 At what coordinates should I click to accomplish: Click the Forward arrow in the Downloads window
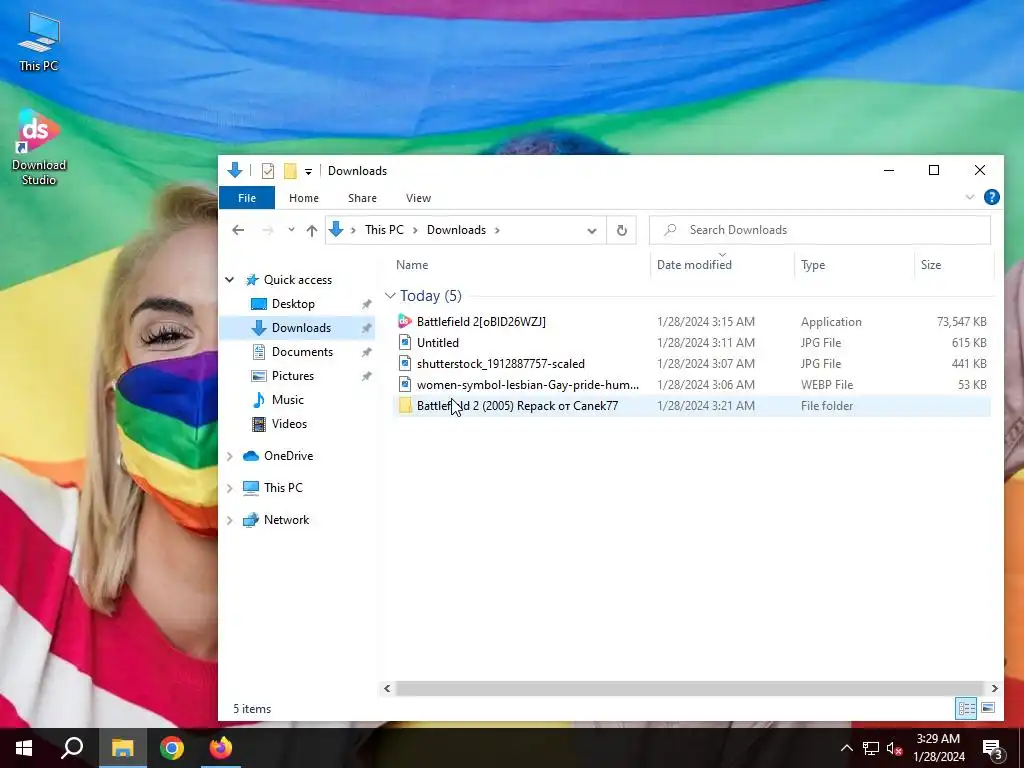pyautogui.click(x=267, y=230)
